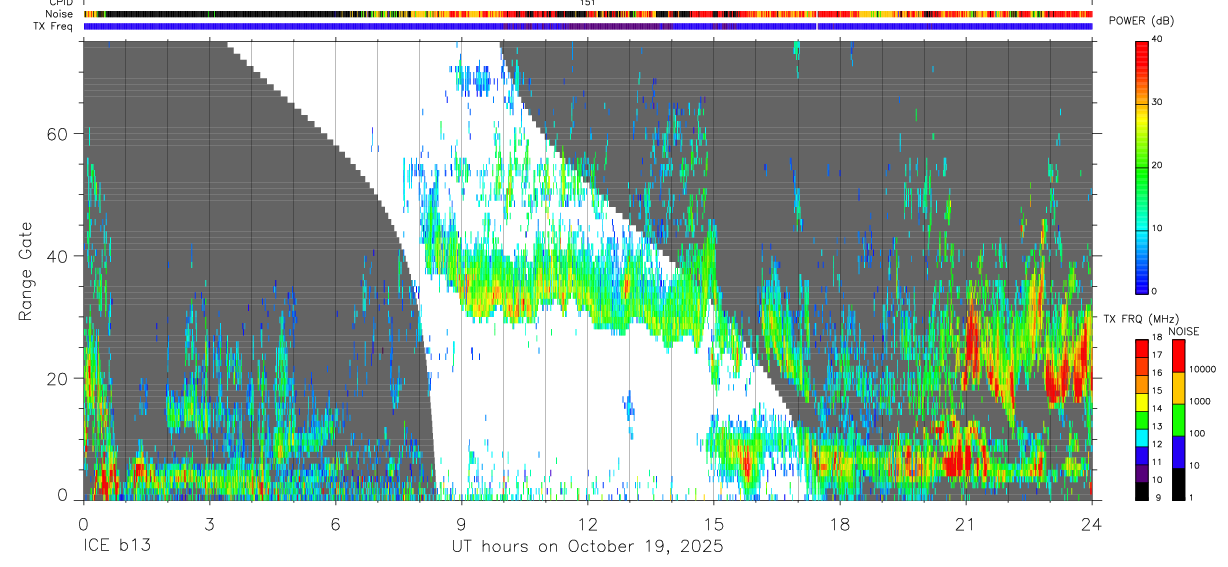Viewport: 1228px width, 567px height.
Task: Click the 15 UT hour tick label
Action: (x=714, y=523)
